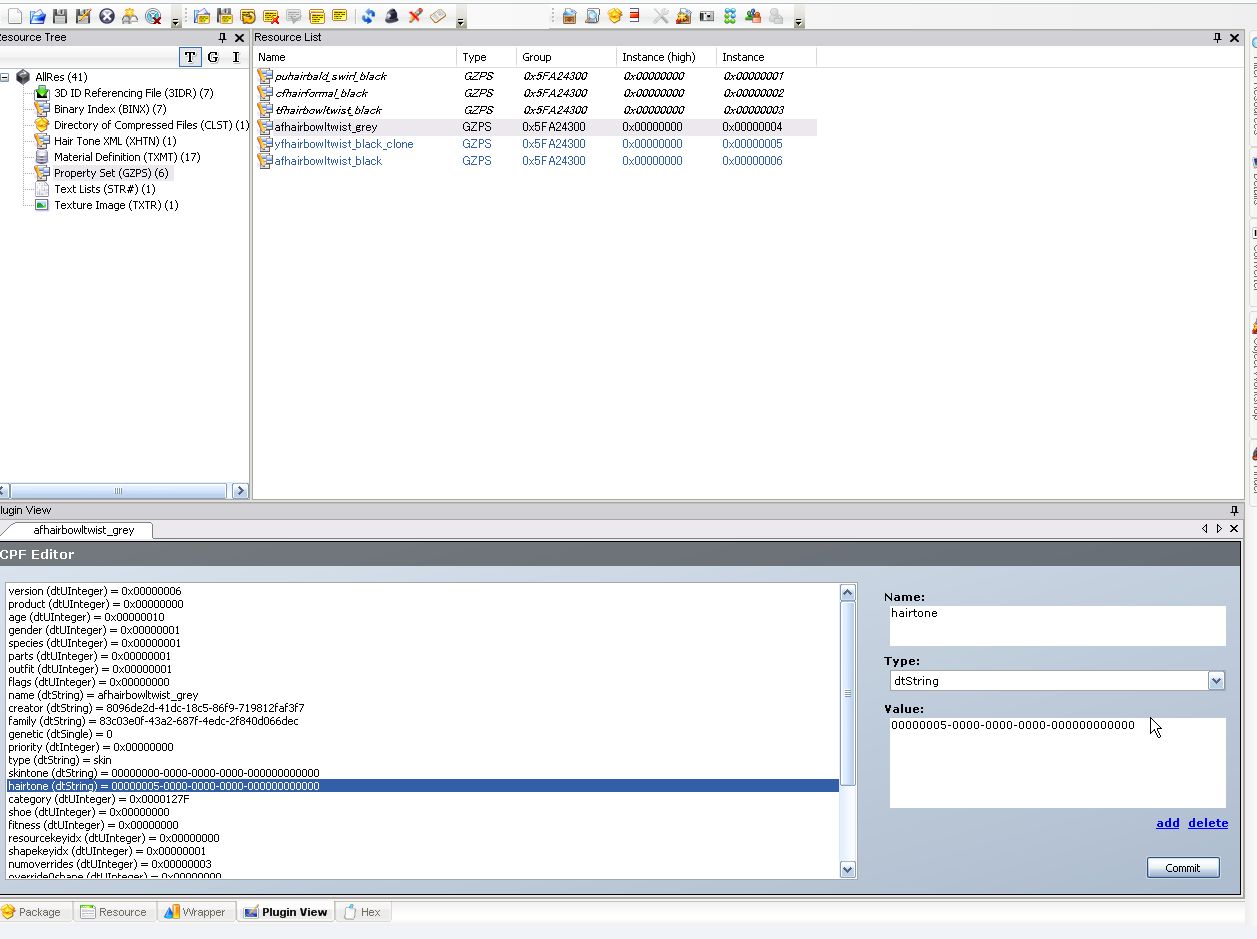Select Binary Index (BINX) tree item
Screen dimensions: 1257x939
[x=110, y=109]
